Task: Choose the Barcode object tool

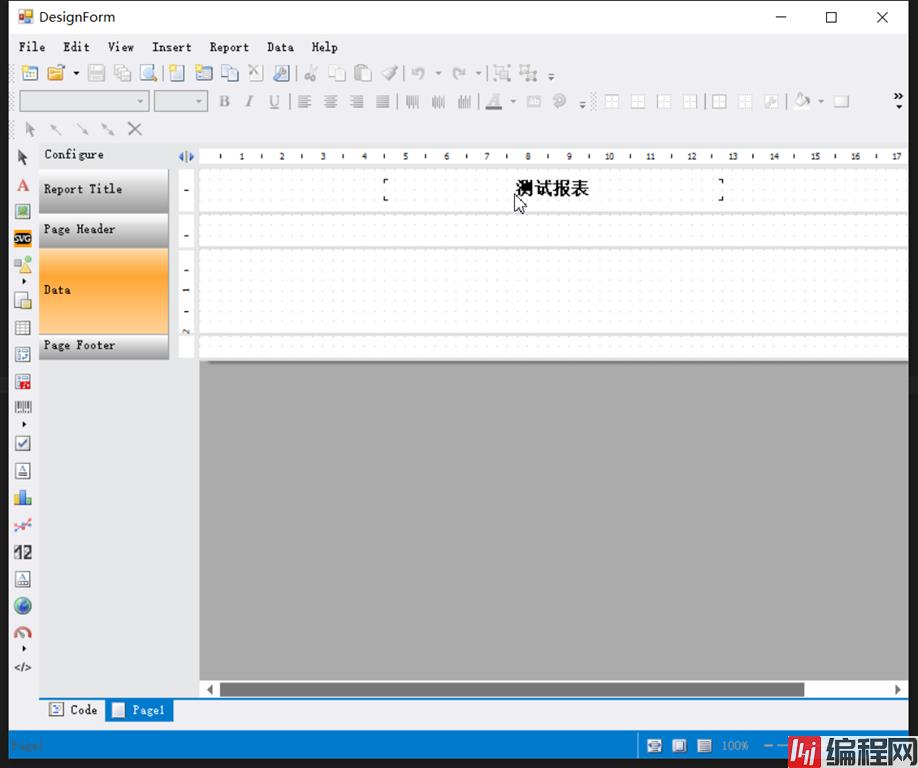Action: tap(23, 407)
